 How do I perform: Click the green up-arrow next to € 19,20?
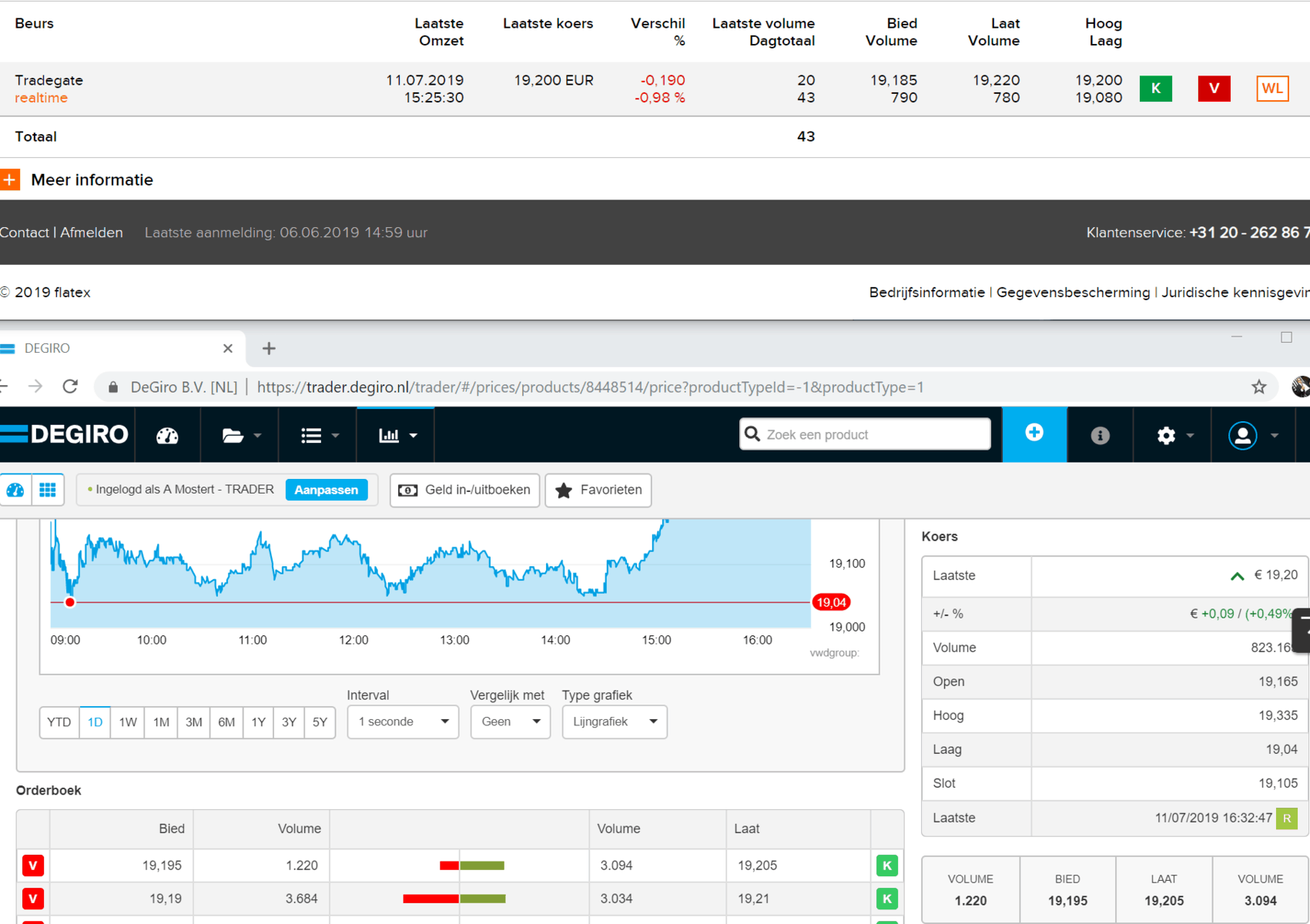click(1237, 576)
